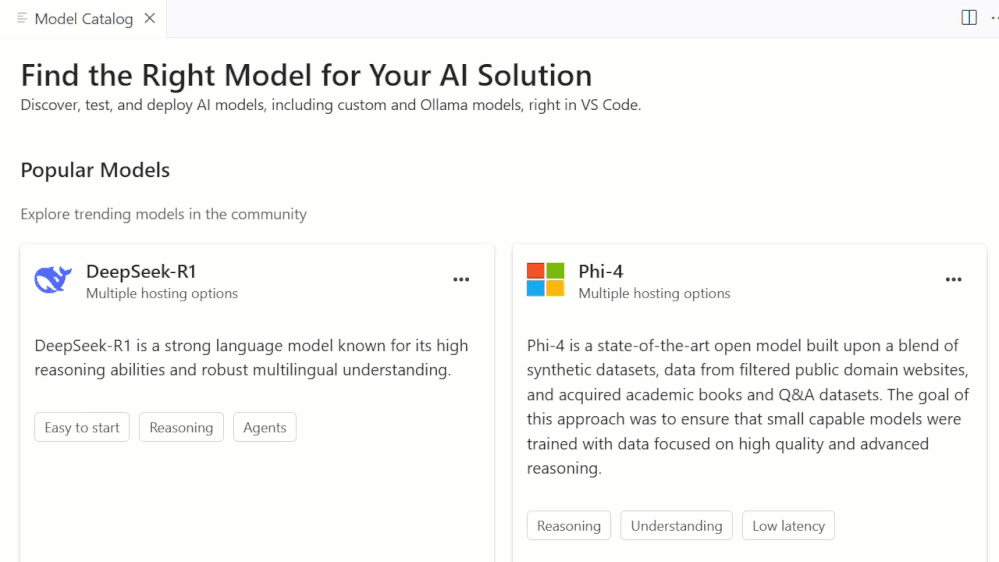Click the Phi-4 description paragraph
Image resolution: width=999 pixels, height=562 pixels.
(748, 407)
